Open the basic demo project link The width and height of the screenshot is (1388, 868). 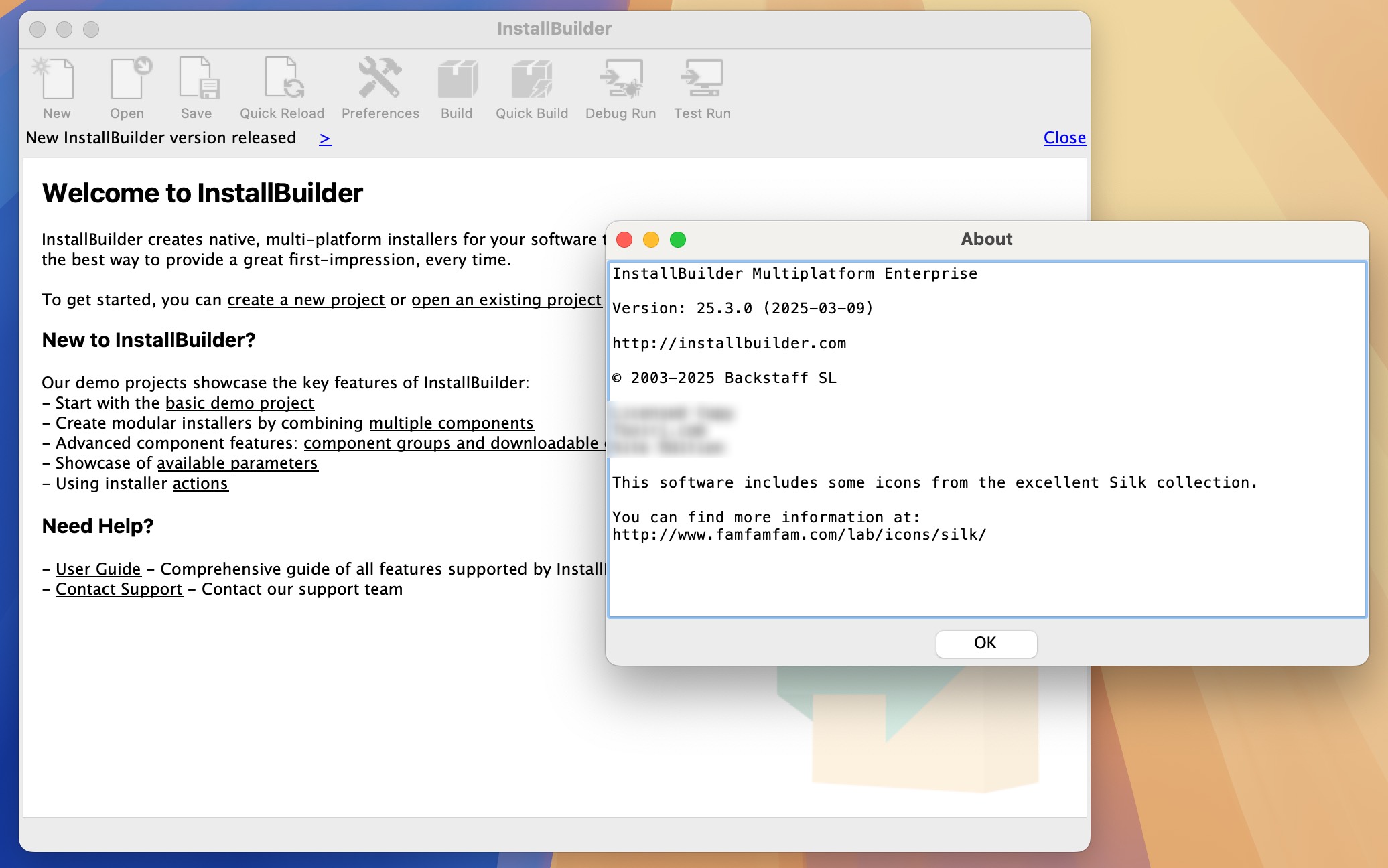(240, 403)
